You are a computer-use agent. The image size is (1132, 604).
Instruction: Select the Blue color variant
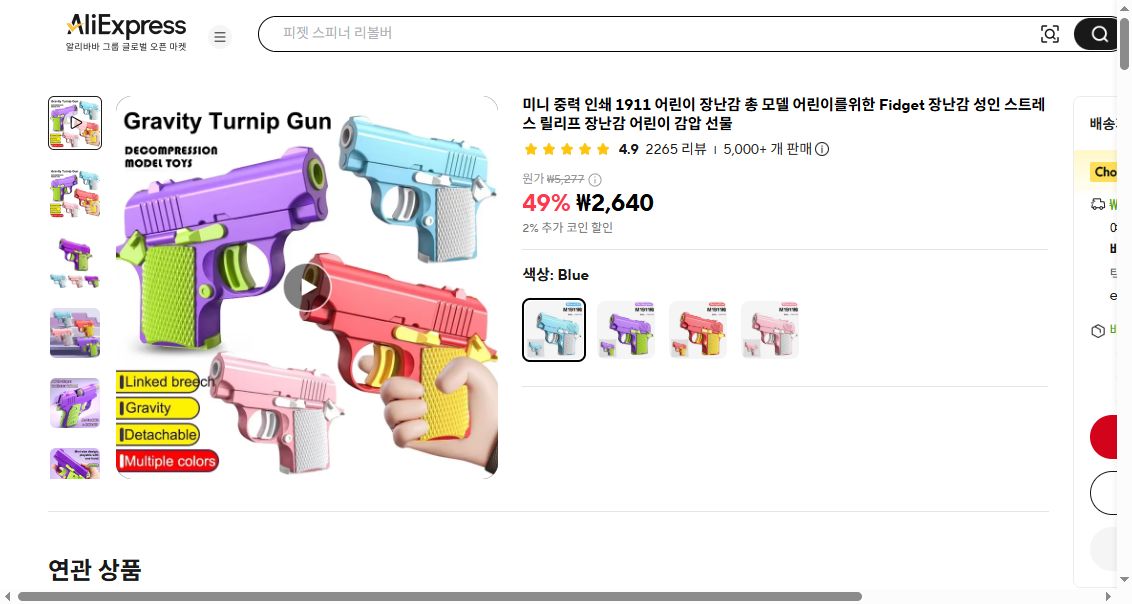point(554,330)
